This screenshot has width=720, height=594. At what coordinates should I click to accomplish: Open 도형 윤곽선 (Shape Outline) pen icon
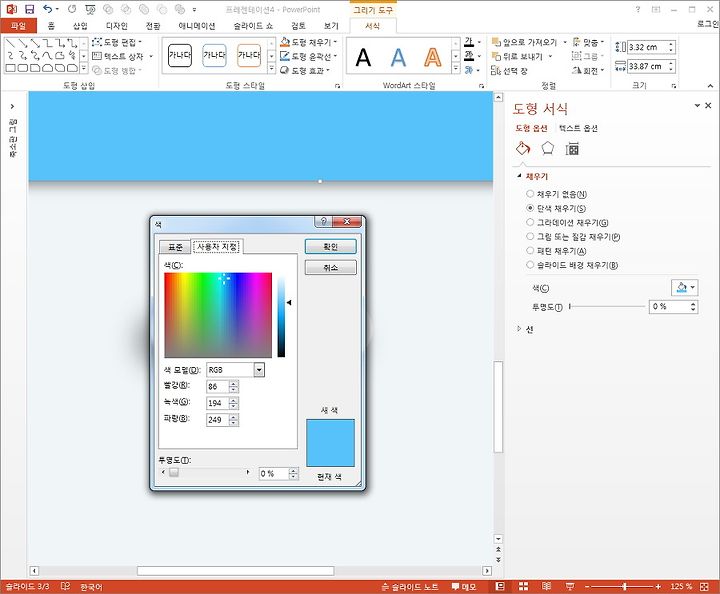[x=285, y=56]
